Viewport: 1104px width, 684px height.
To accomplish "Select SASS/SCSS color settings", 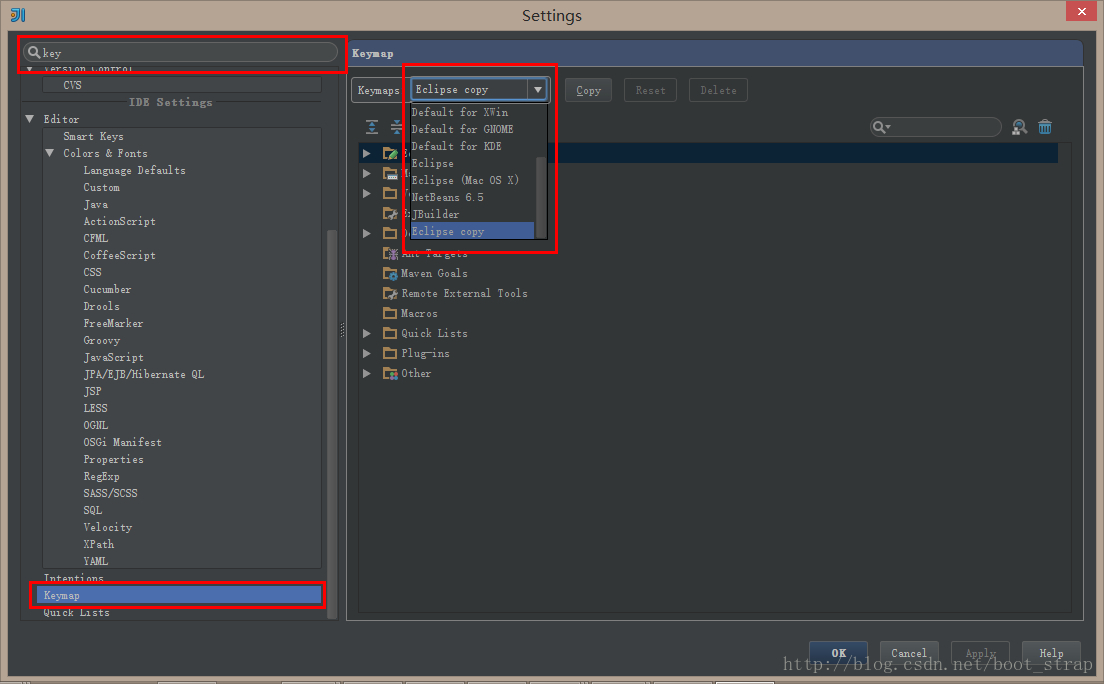I will pos(111,493).
